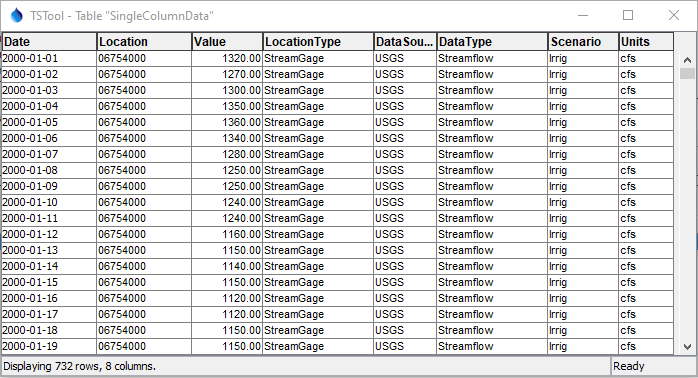Select date cell 2000-01-15
The image size is (698, 378).
pos(49,283)
